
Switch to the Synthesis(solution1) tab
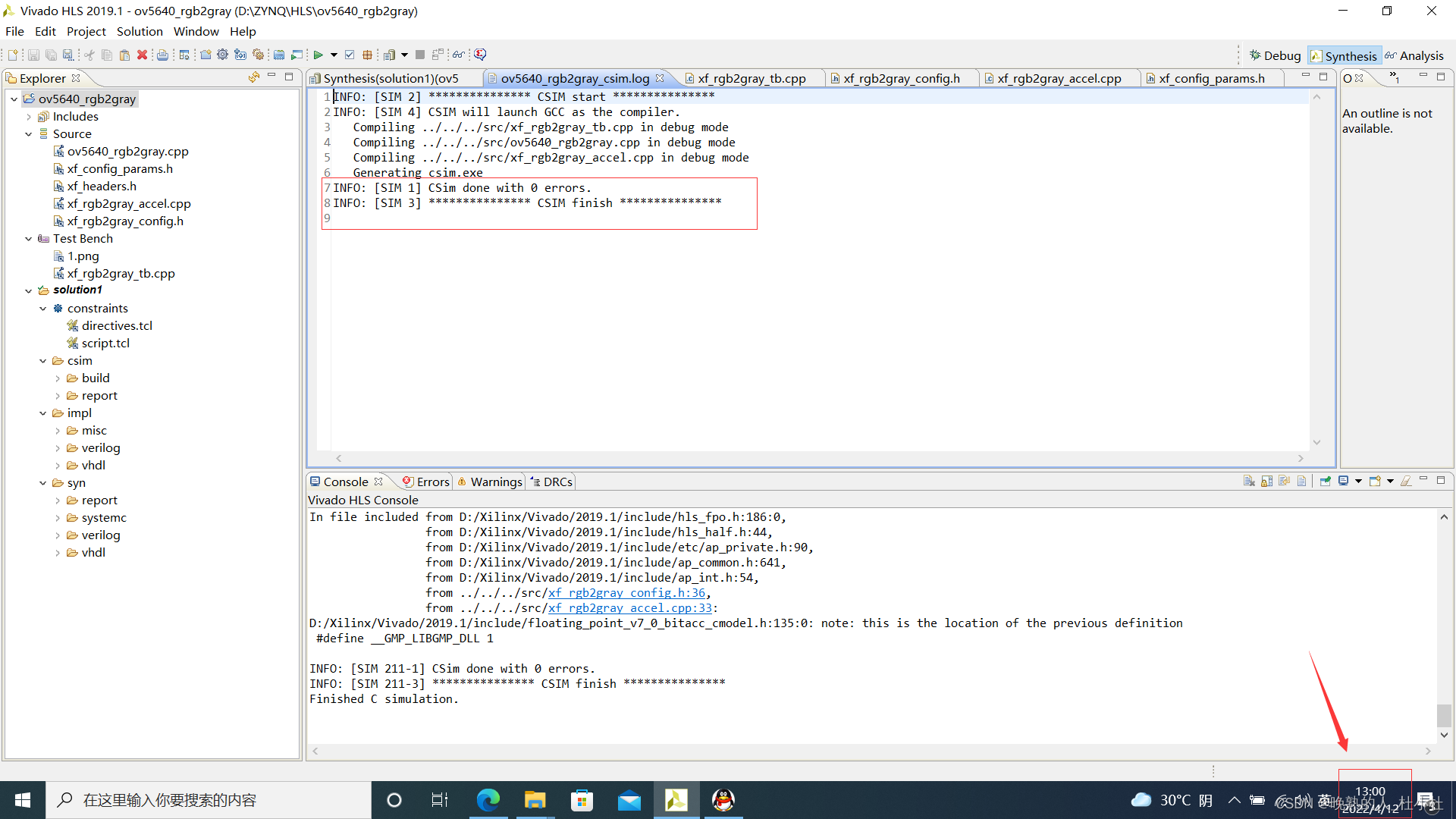395,78
